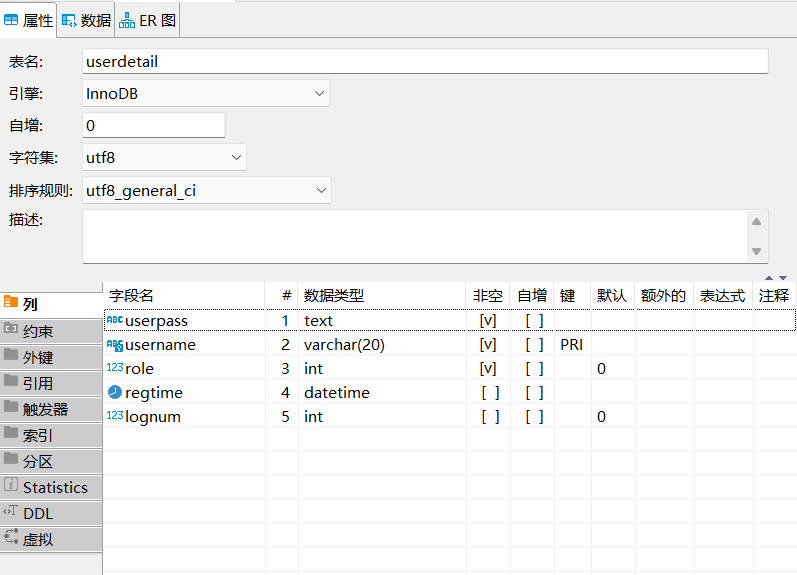The width and height of the screenshot is (797, 575).
Task: Select the lognum field name
Action: coord(152,416)
